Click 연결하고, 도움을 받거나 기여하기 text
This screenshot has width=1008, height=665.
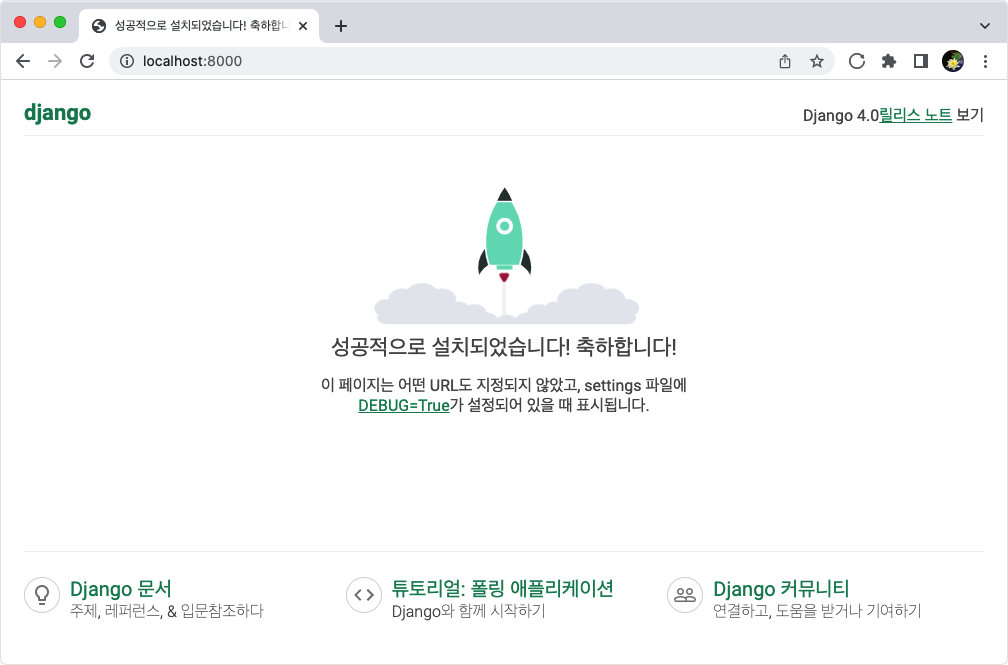tap(817, 611)
